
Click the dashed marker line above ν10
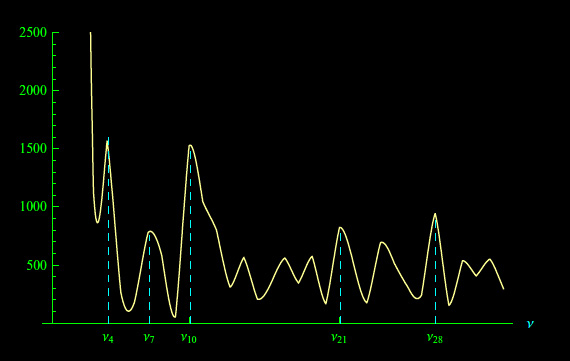pos(190,236)
